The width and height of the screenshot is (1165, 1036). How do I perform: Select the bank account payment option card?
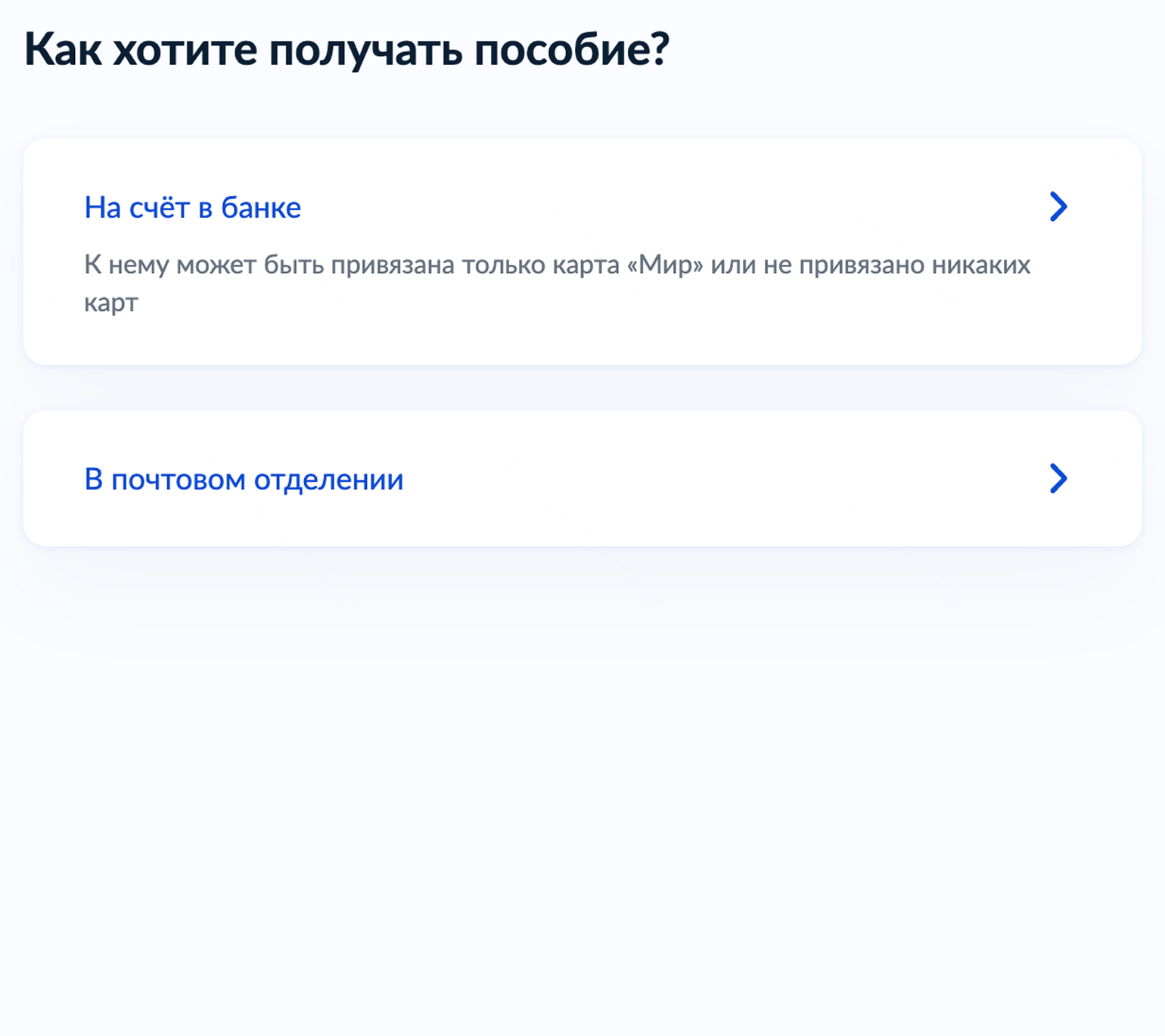582,252
